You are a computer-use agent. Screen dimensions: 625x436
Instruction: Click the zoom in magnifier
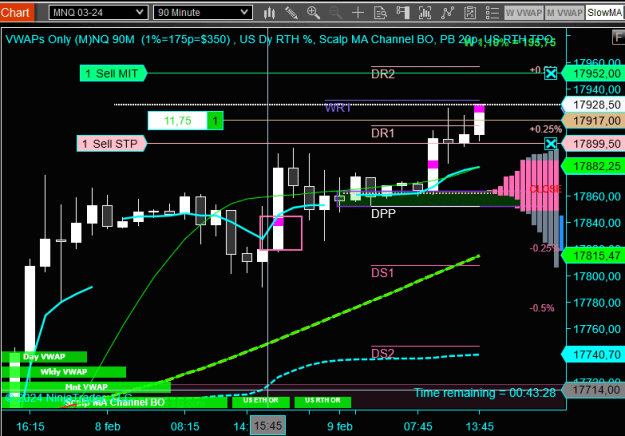[313, 13]
